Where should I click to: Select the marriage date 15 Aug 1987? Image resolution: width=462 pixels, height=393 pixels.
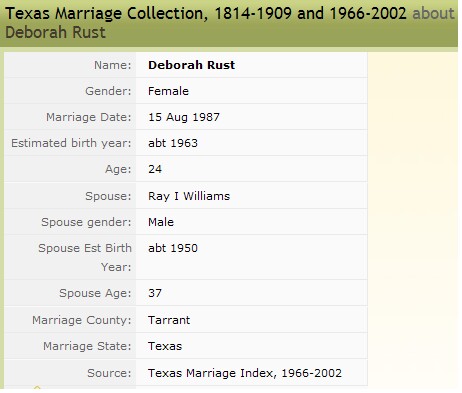coord(184,117)
